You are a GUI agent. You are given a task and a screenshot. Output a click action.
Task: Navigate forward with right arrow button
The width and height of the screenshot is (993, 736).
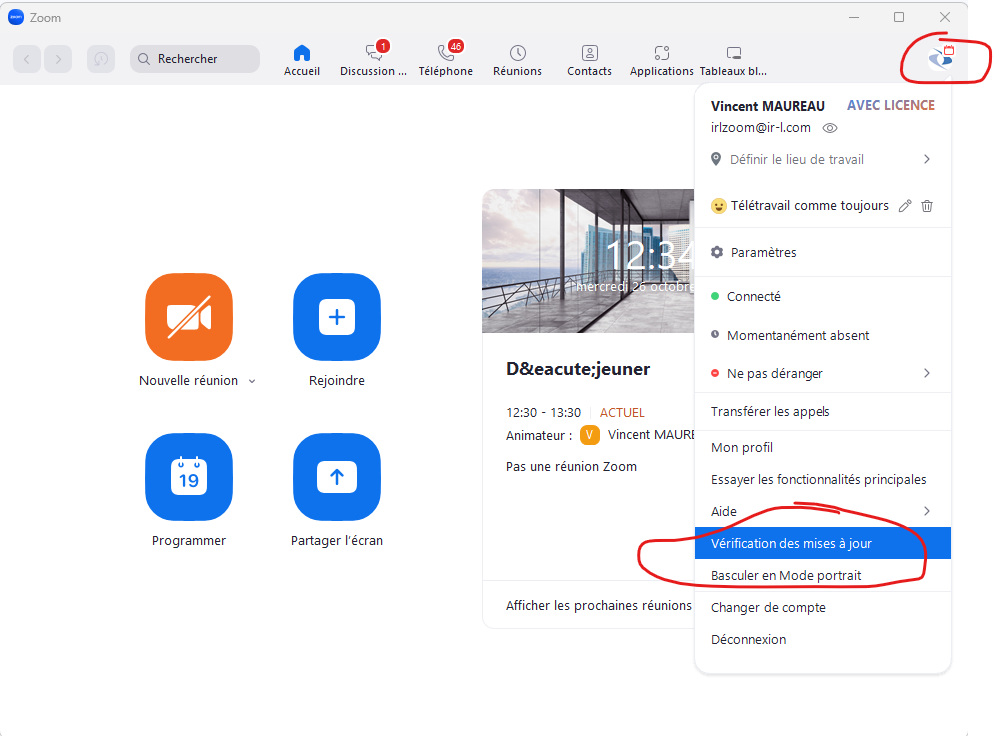pyautogui.click(x=58, y=59)
